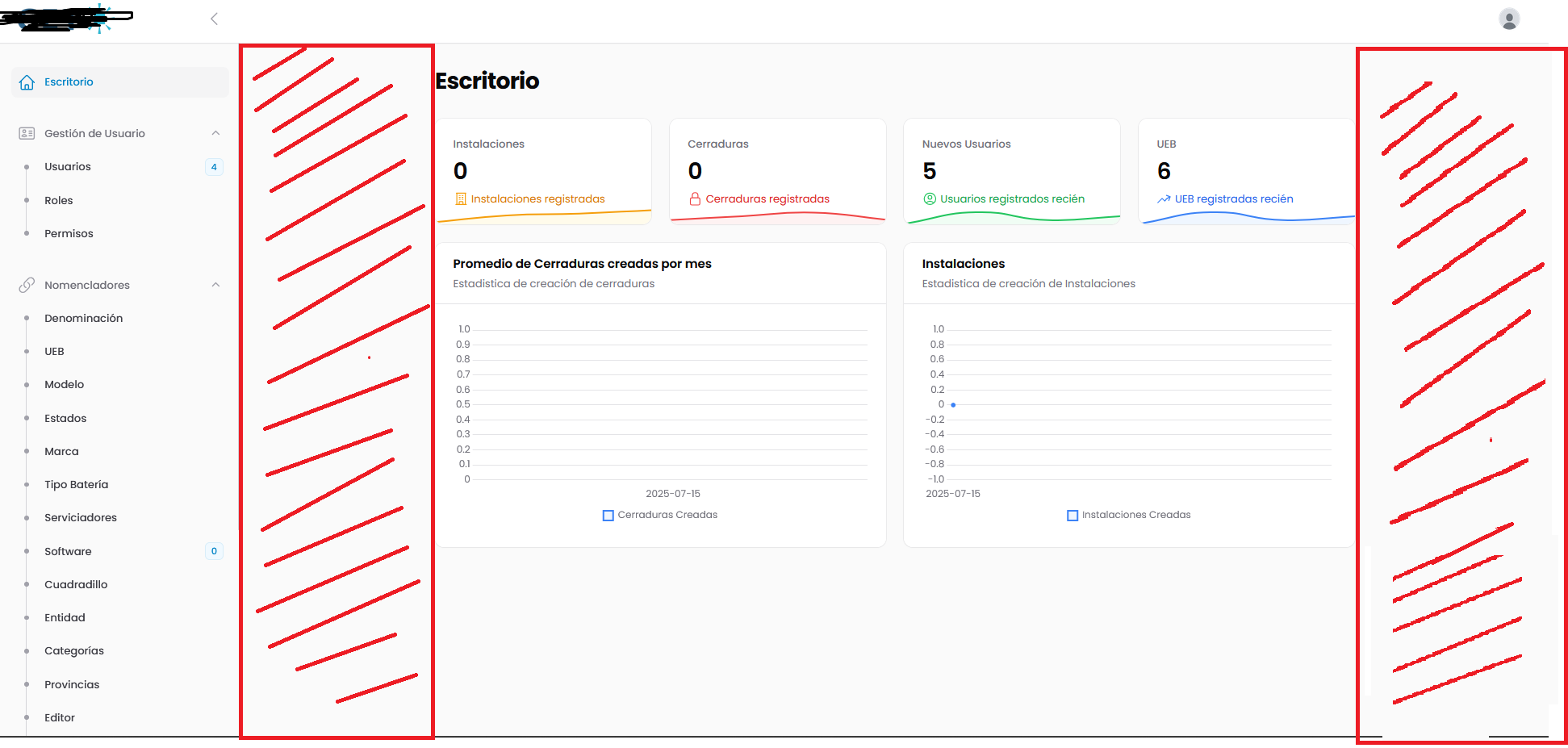Select the Roles menu item
The height and width of the screenshot is (748, 1568).
tap(59, 200)
